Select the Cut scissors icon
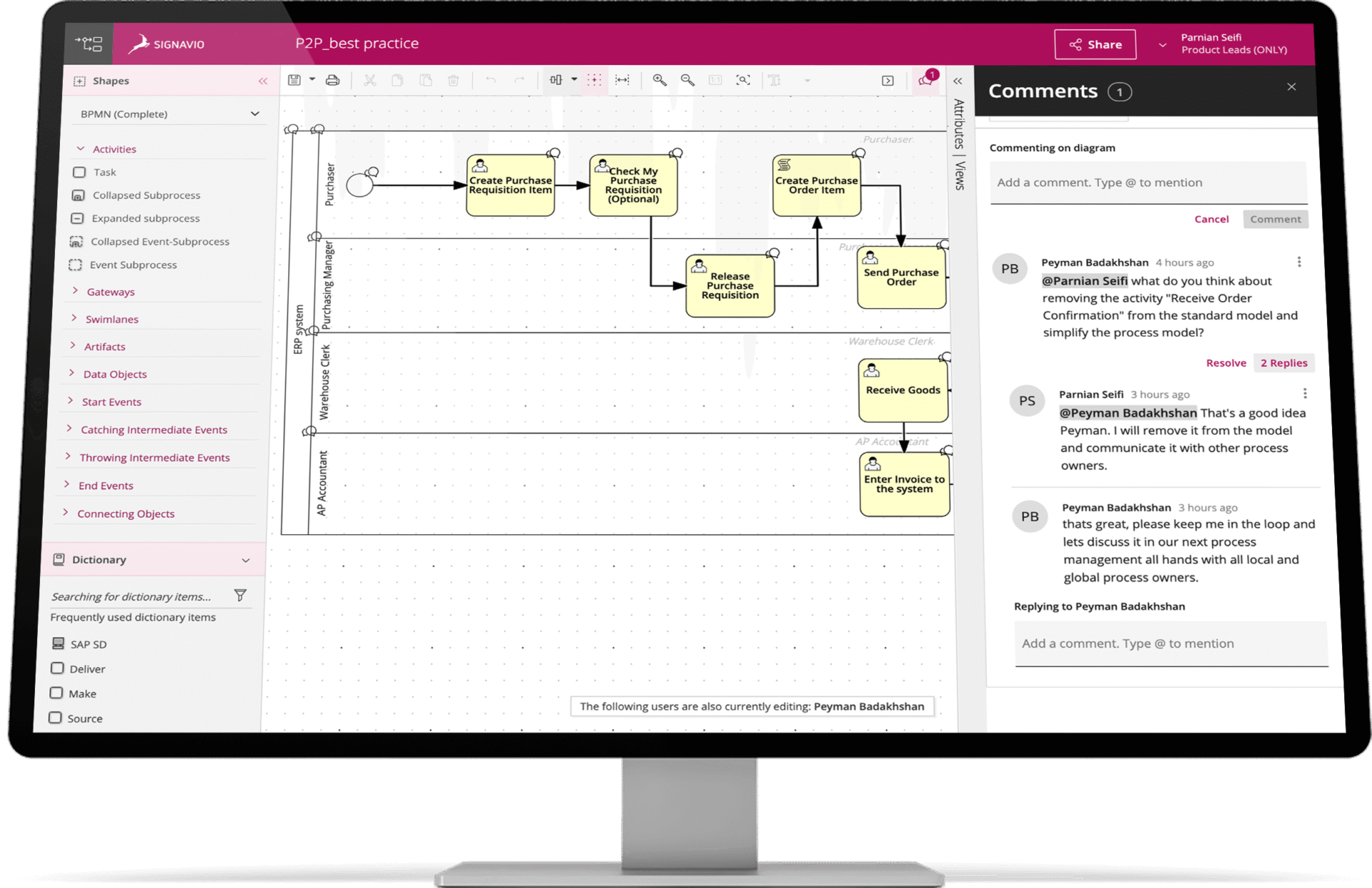Image resolution: width=1372 pixels, height=888 pixels. coord(369,80)
